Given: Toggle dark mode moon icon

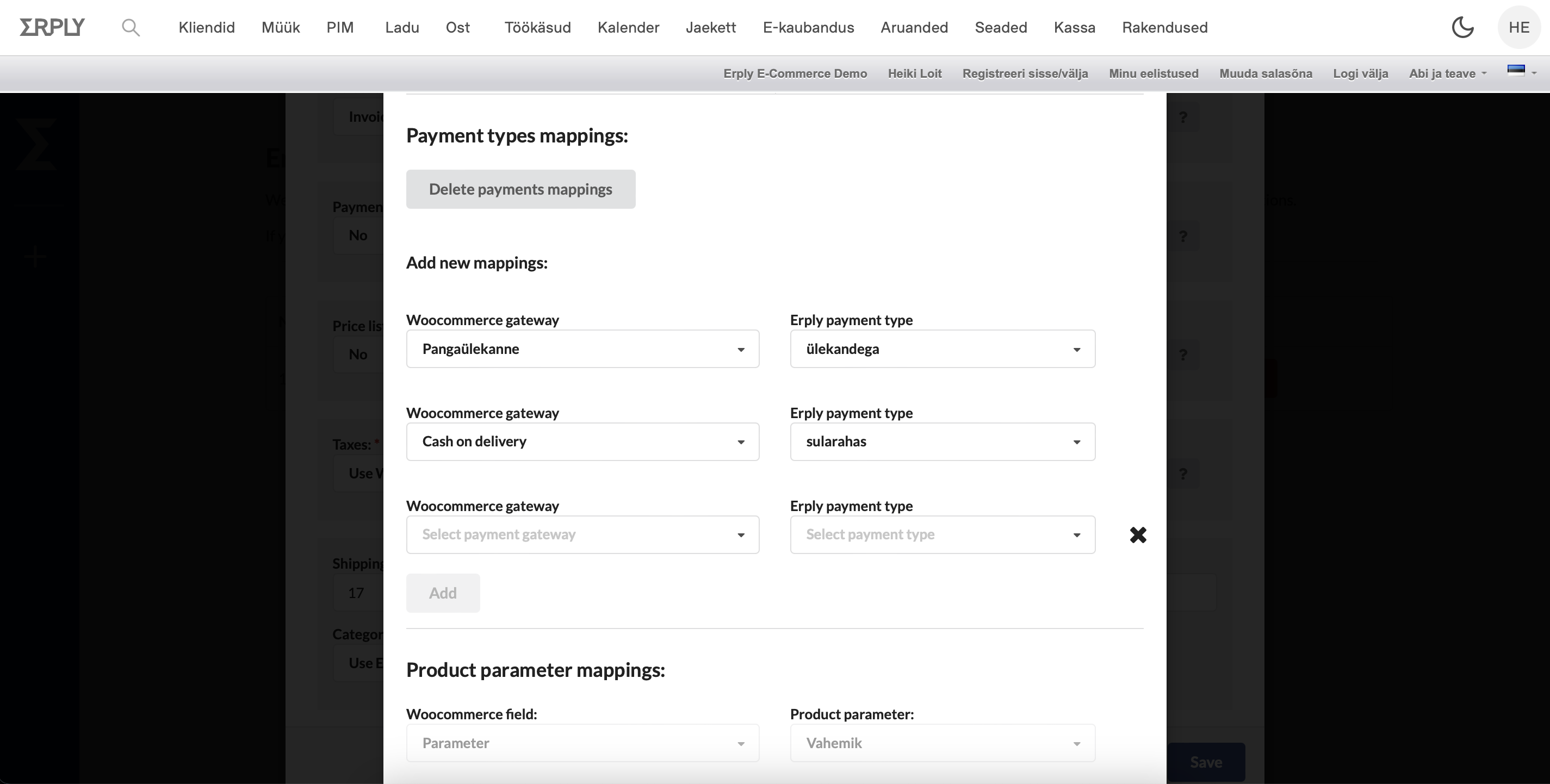Looking at the screenshot, I should tap(1463, 27).
